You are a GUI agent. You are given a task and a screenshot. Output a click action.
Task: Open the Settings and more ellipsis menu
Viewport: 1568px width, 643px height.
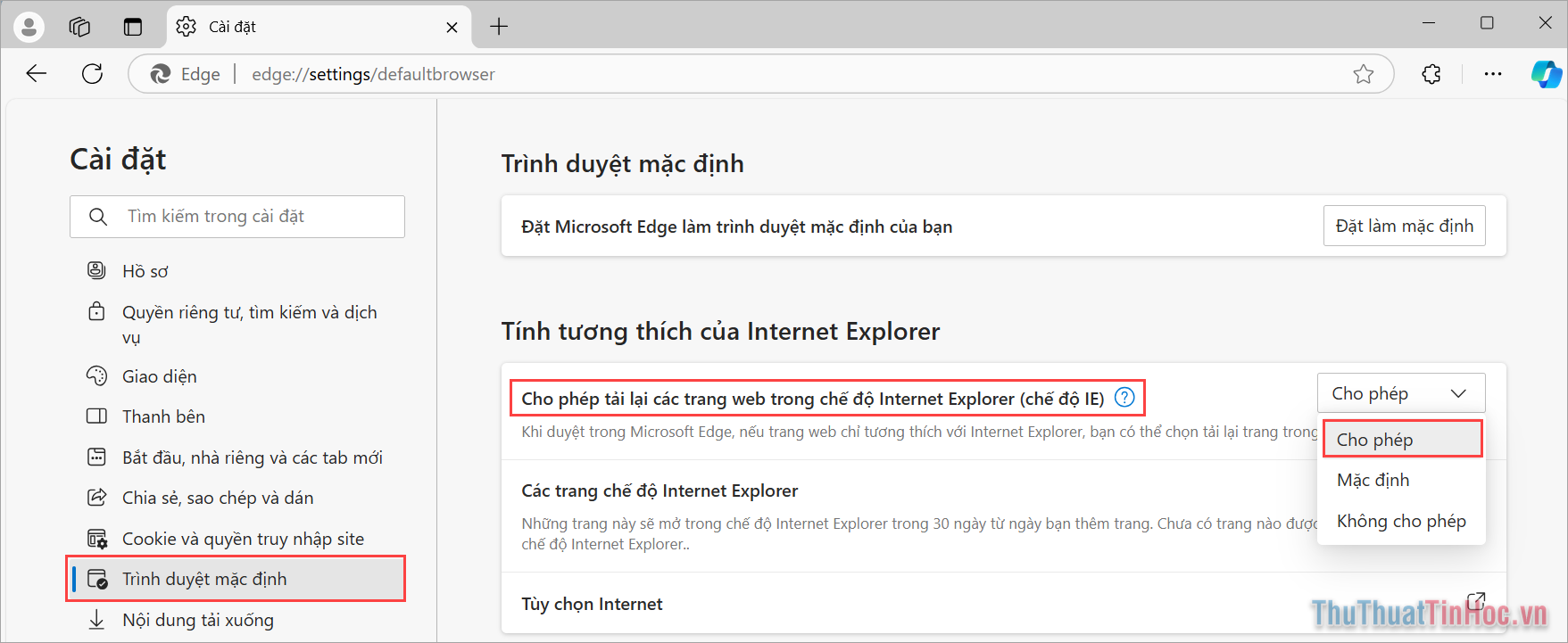pyautogui.click(x=1493, y=74)
